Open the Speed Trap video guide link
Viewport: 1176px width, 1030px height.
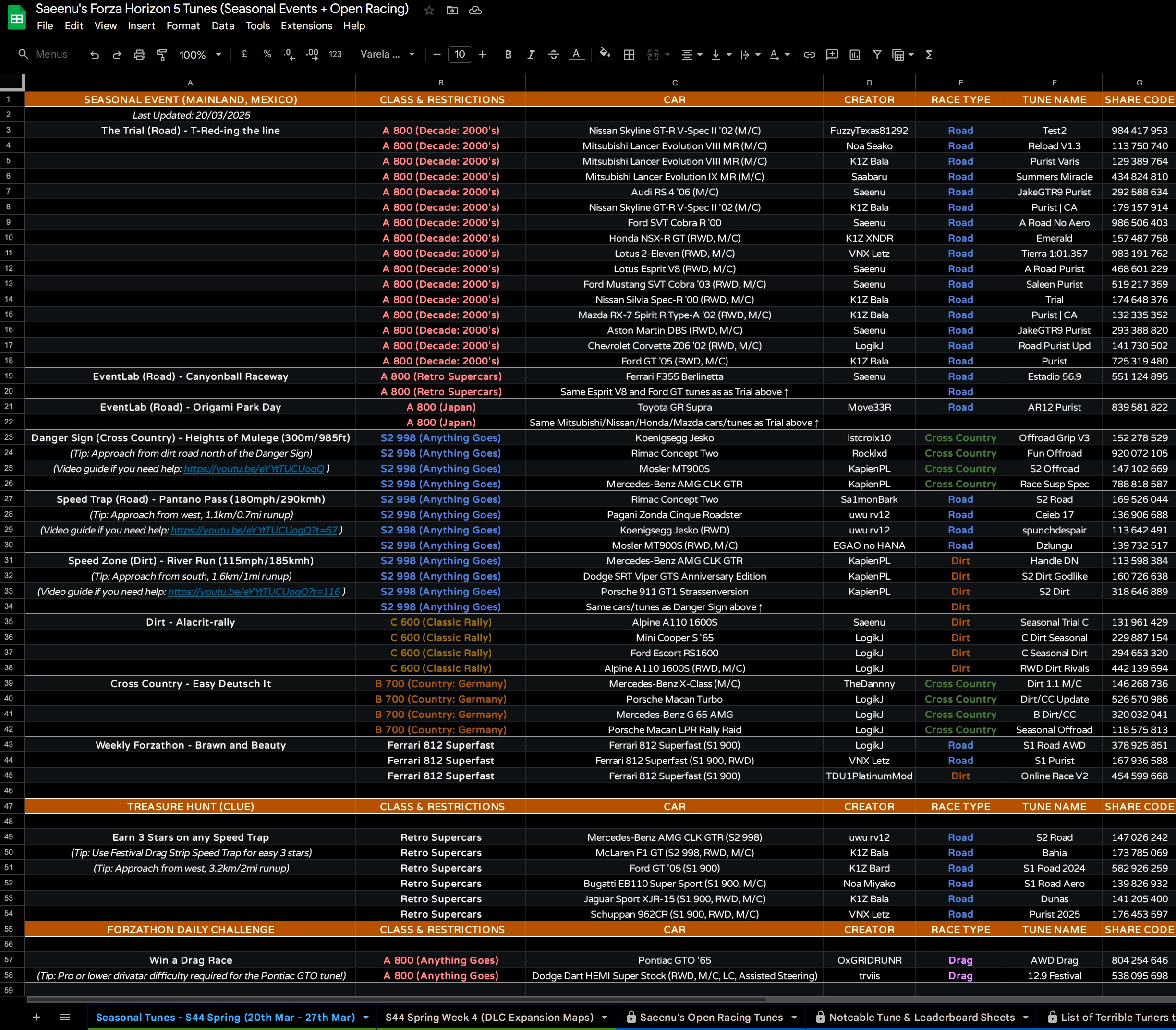coord(254,530)
